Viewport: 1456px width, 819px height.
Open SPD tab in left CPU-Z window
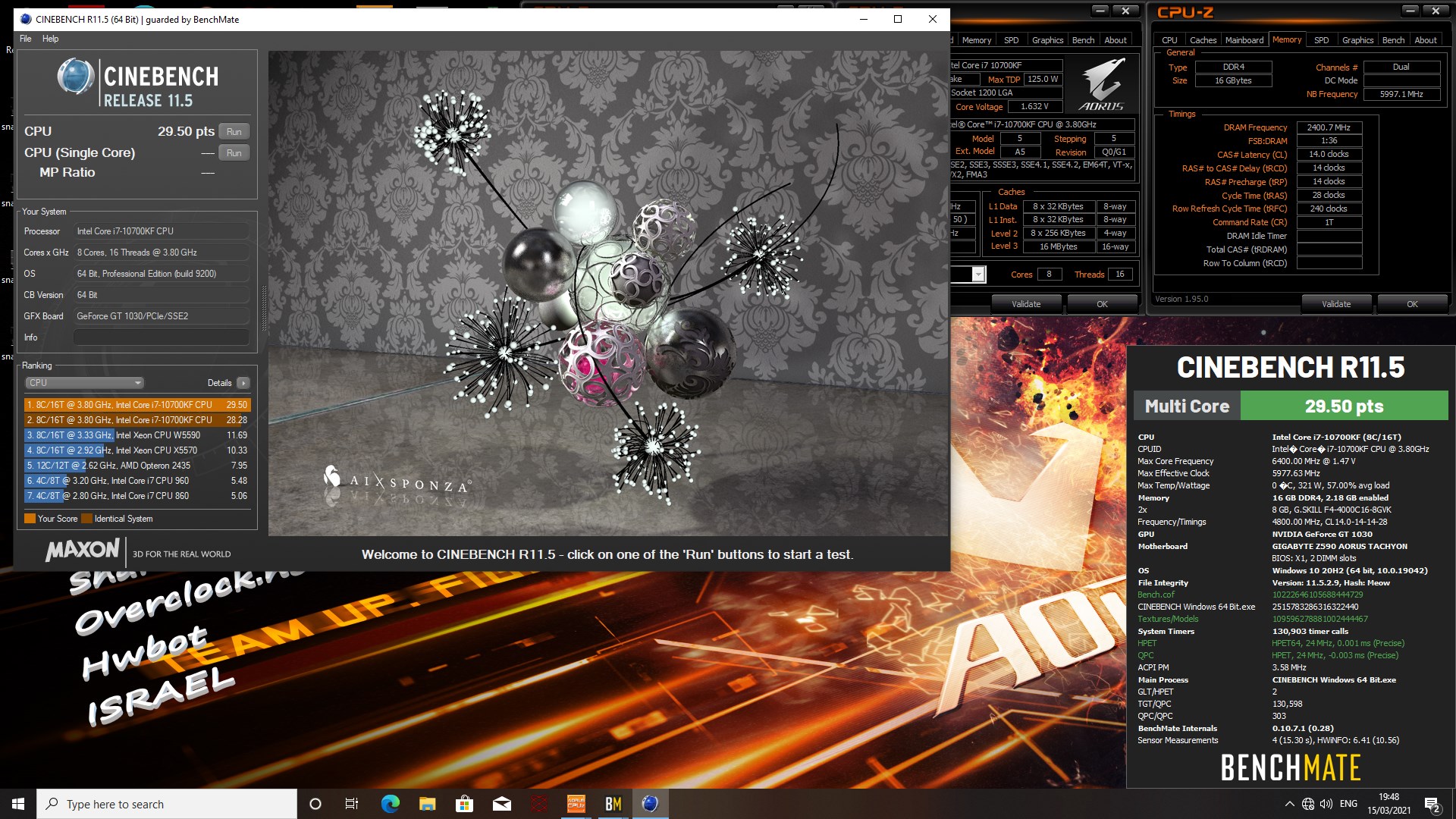[x=1012, y=40]
